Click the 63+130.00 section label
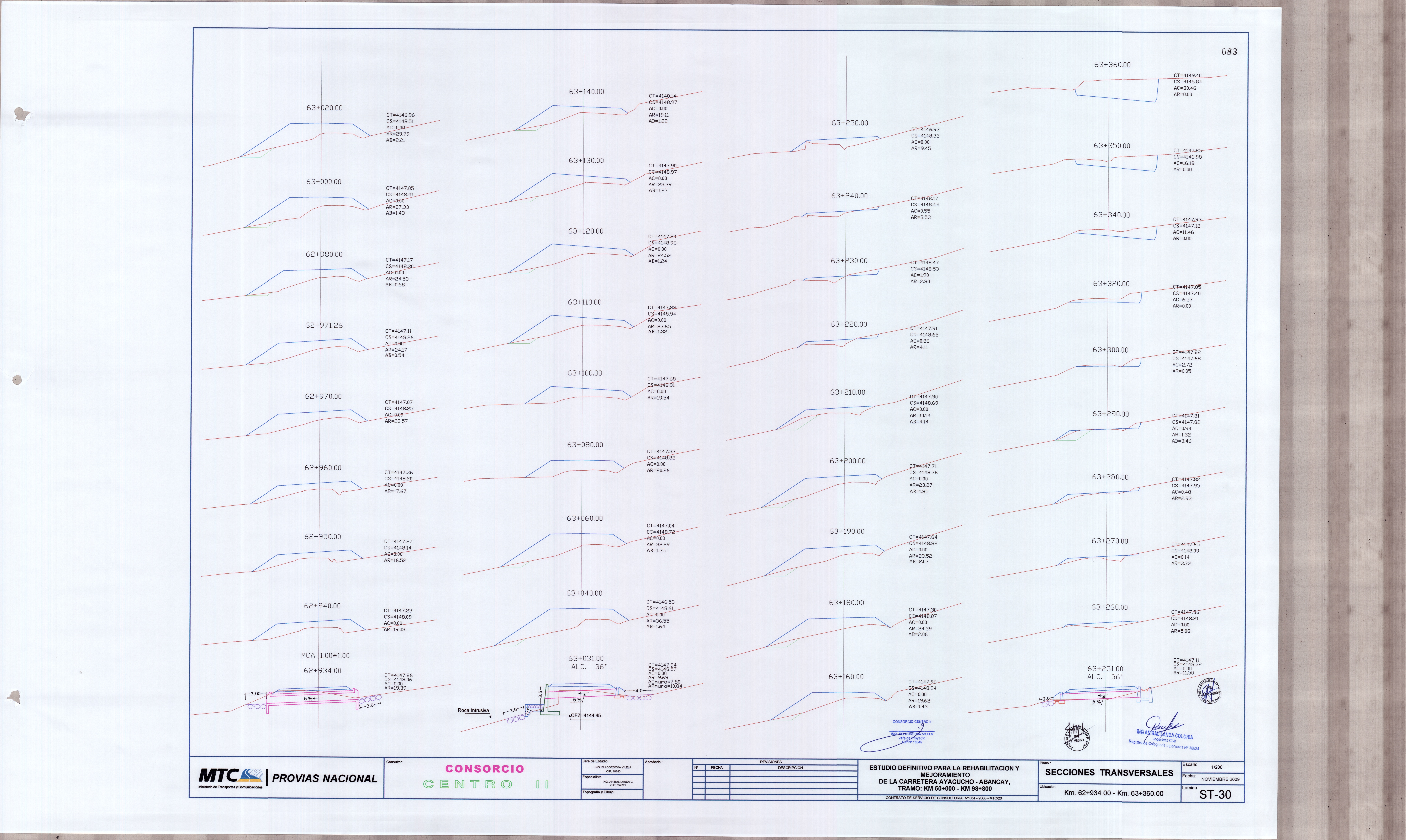 coord(586,161)
